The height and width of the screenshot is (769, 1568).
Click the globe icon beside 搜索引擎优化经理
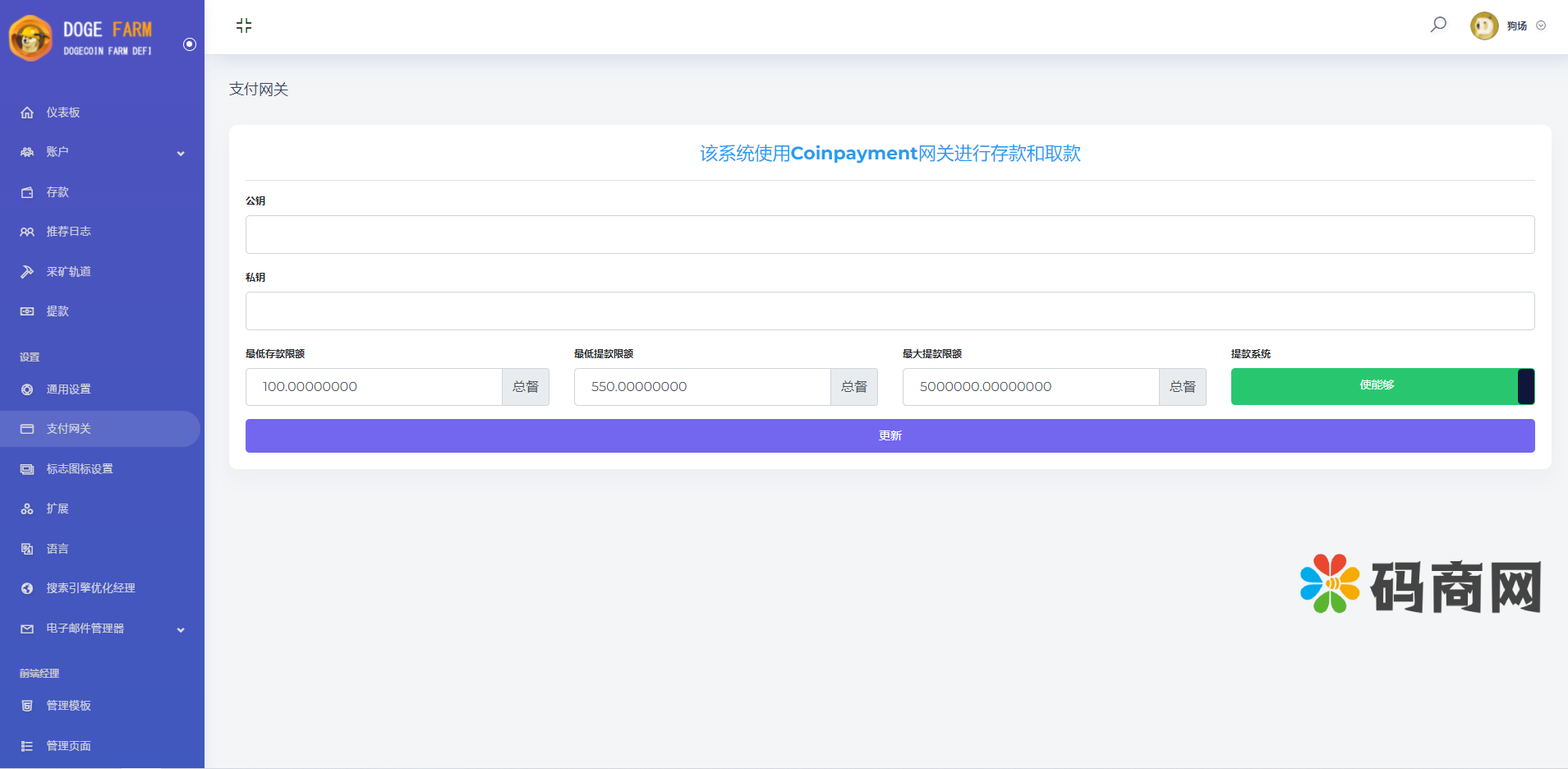coord(27,588)
